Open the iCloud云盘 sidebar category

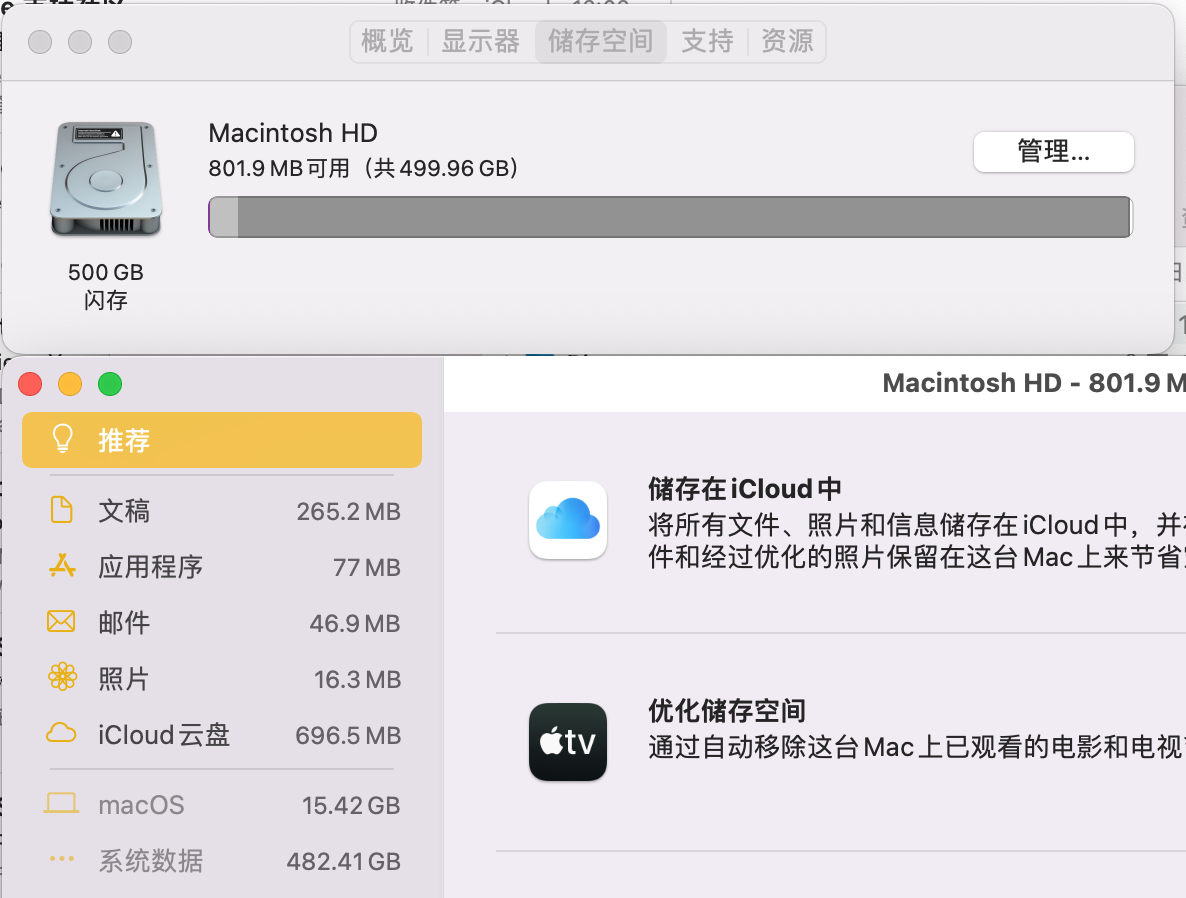(164, 735)
